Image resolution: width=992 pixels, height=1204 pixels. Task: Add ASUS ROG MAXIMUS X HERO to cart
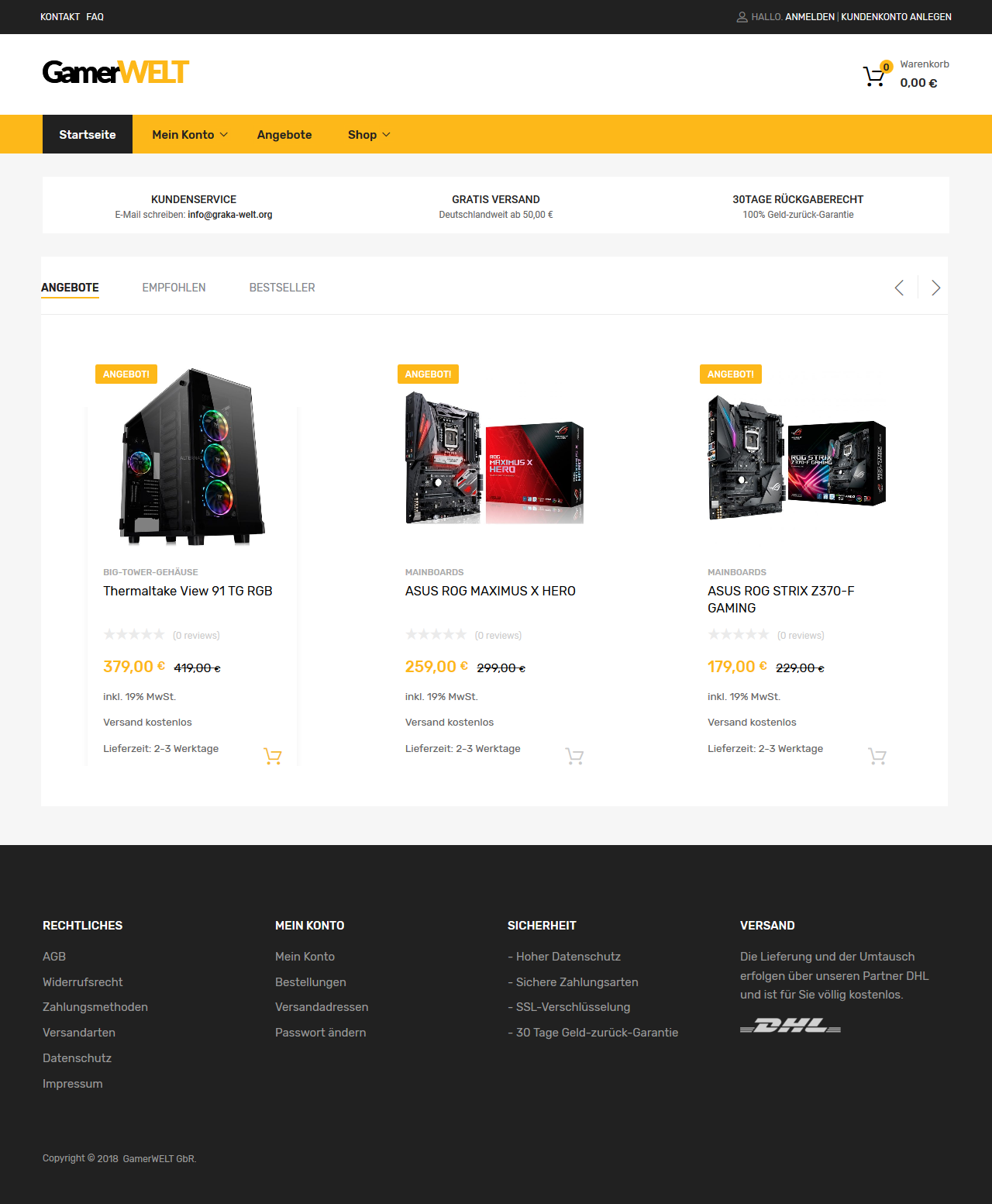pyautogui.click(x=574, y=756)
